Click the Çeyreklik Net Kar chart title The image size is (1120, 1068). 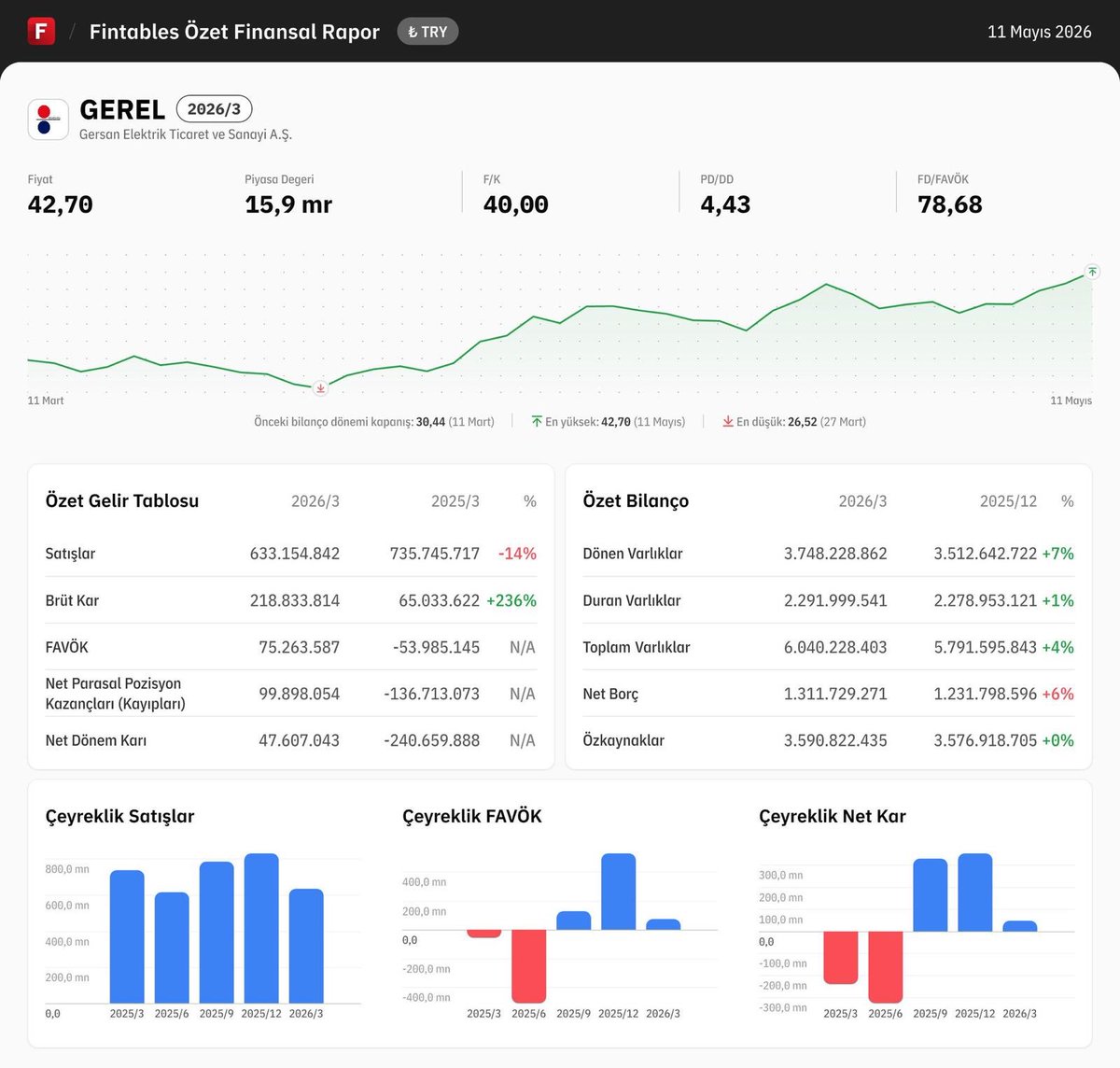(x=833, y=816)
